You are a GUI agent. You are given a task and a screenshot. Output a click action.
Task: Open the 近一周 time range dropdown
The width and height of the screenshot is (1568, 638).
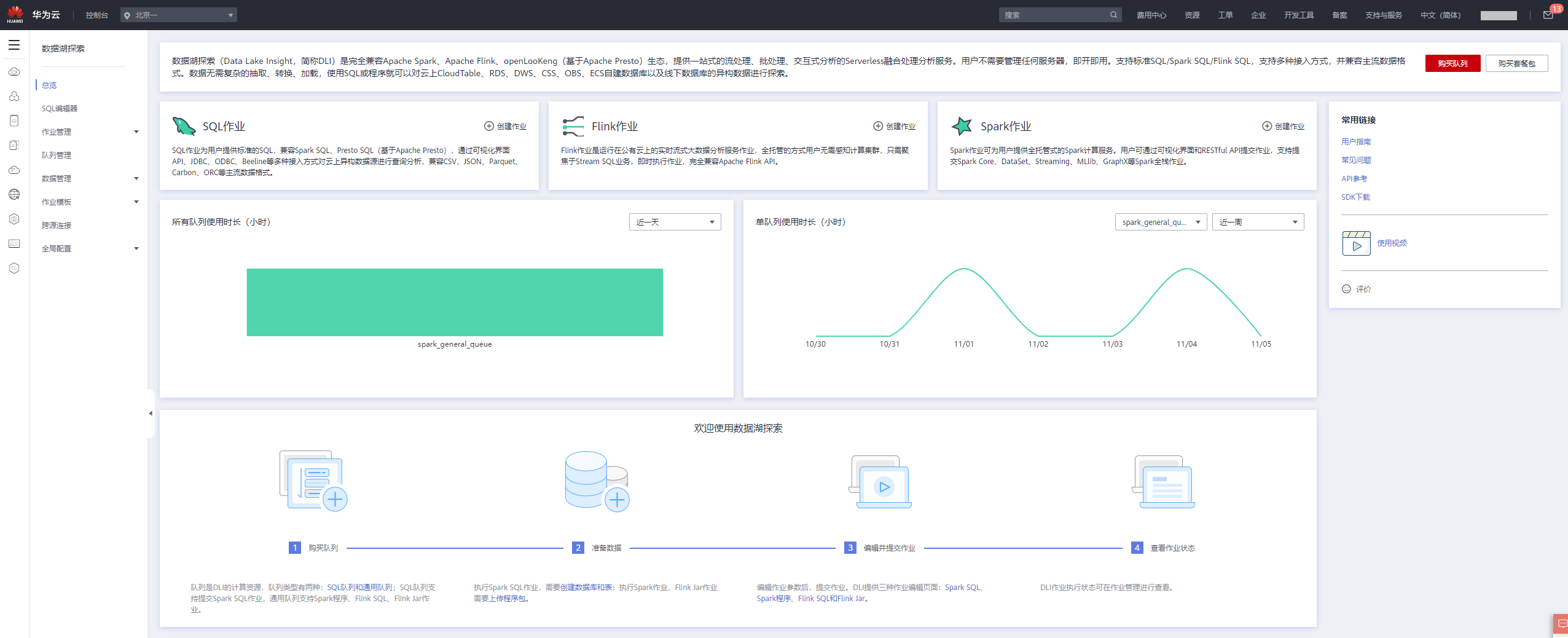tap(1258, 222)
